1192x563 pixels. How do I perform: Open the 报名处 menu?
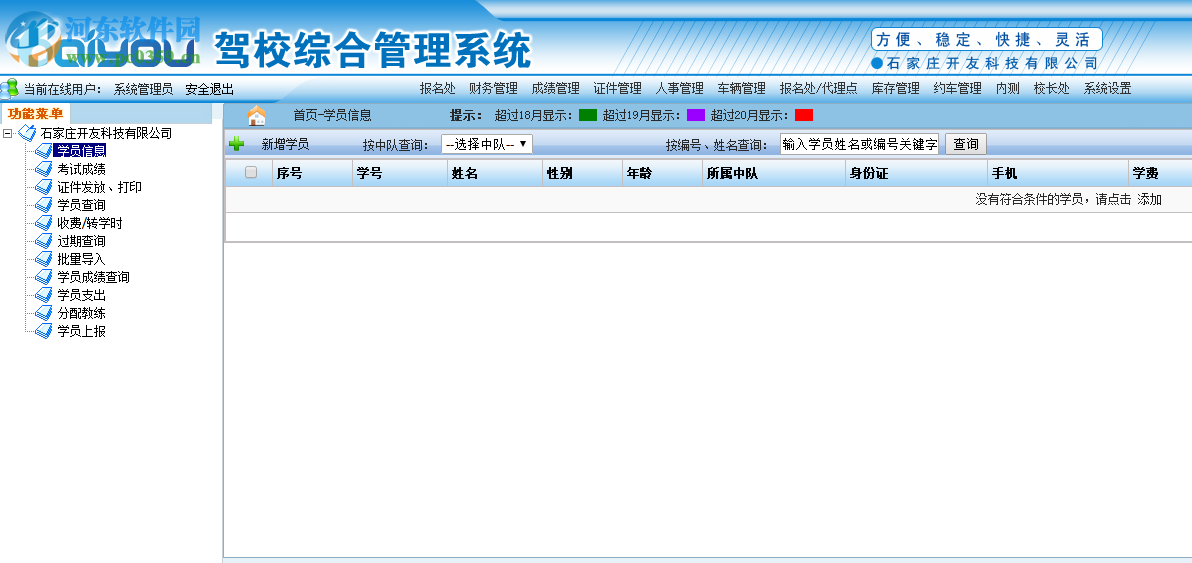click(437, 88)
